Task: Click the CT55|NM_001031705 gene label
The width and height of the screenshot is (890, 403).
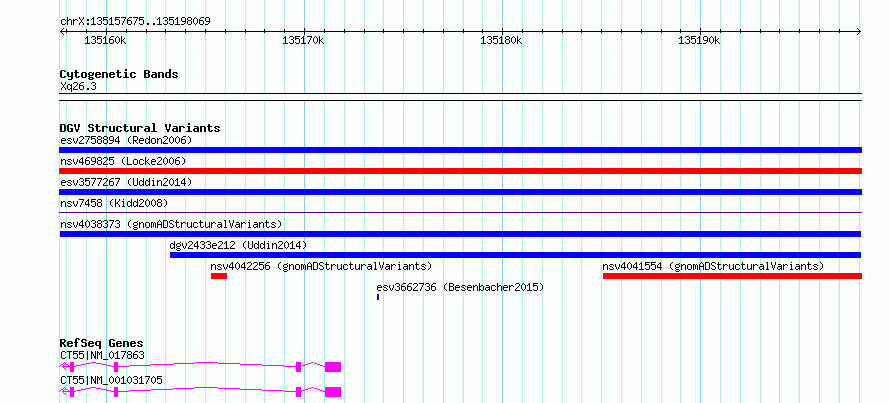Action: point(111,380)
